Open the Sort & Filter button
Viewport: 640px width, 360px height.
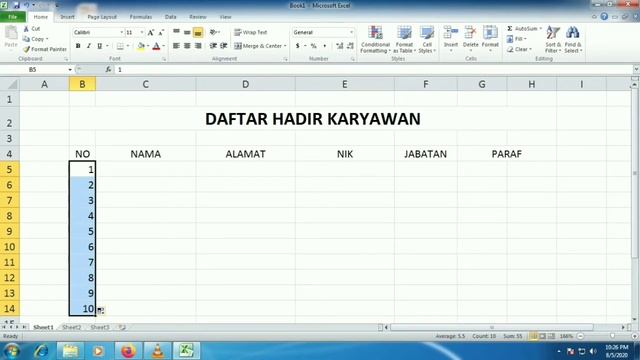coord(553,39)
